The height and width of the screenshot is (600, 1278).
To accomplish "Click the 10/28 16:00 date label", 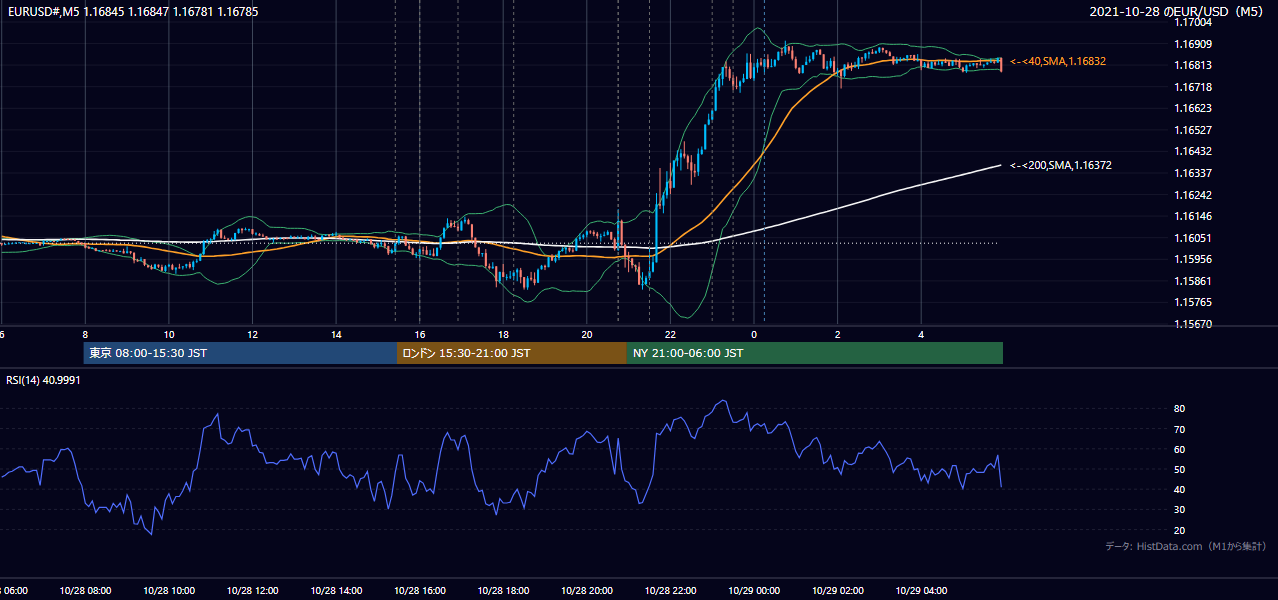I will tap(420, 591).
